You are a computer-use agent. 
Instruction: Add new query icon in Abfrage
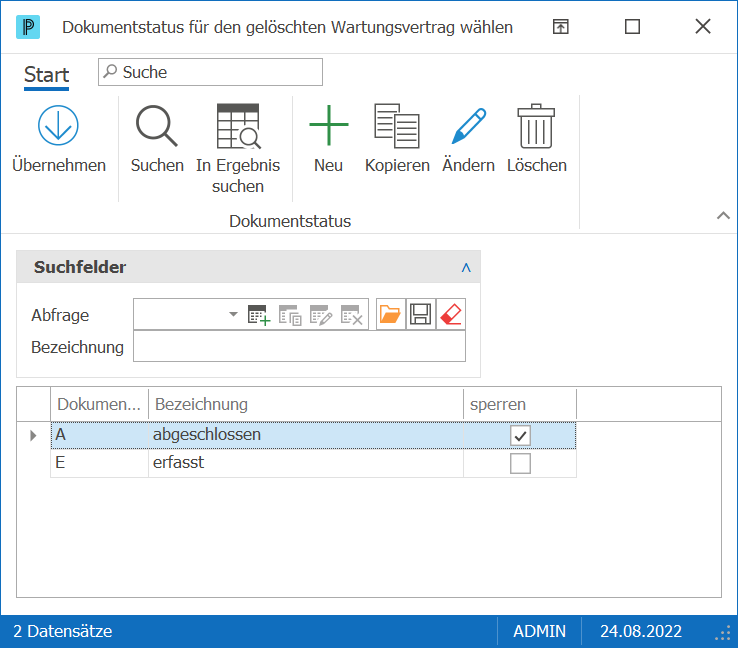click(259, 315)
